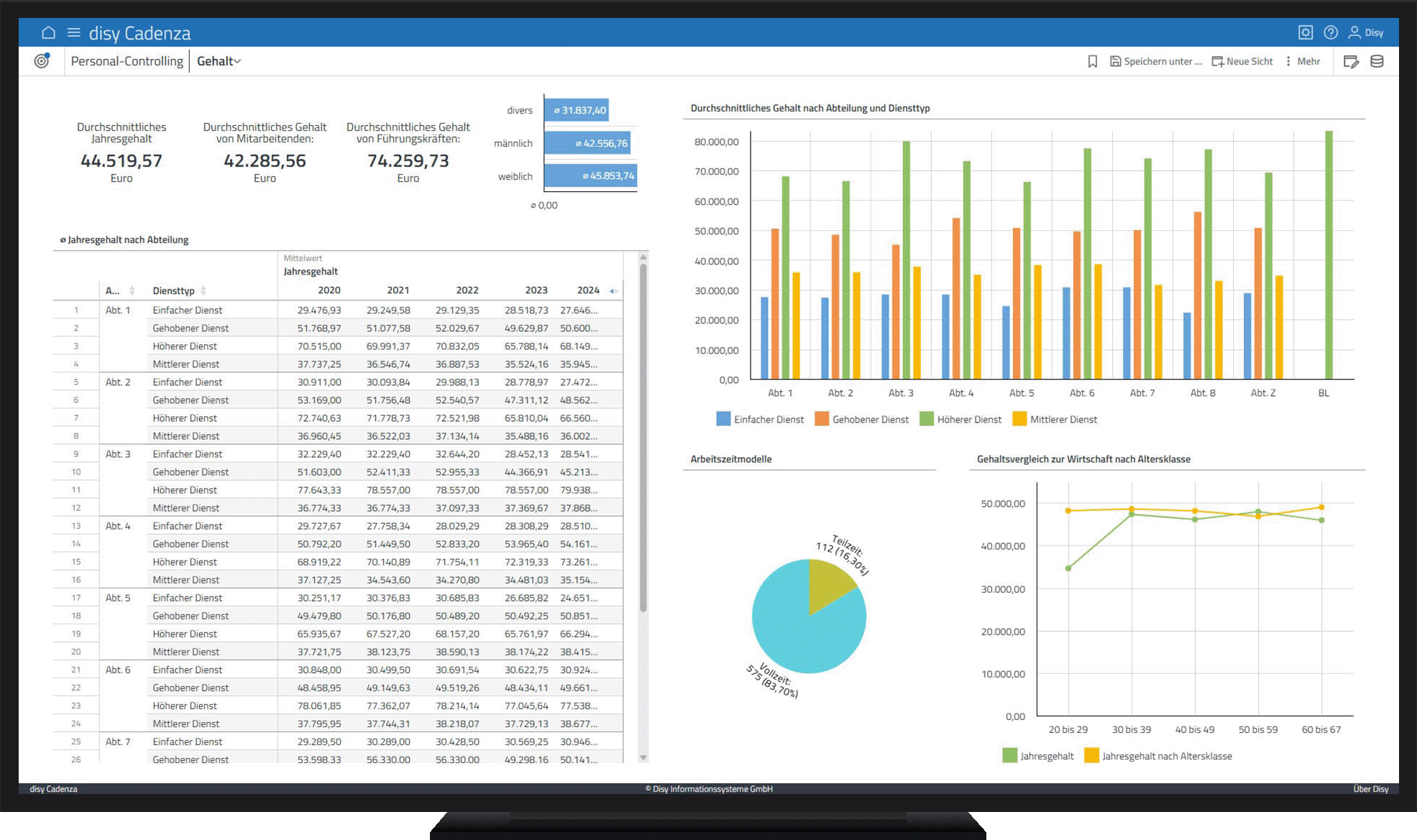Open the edit workbook pencil icon

point(1351,62)
